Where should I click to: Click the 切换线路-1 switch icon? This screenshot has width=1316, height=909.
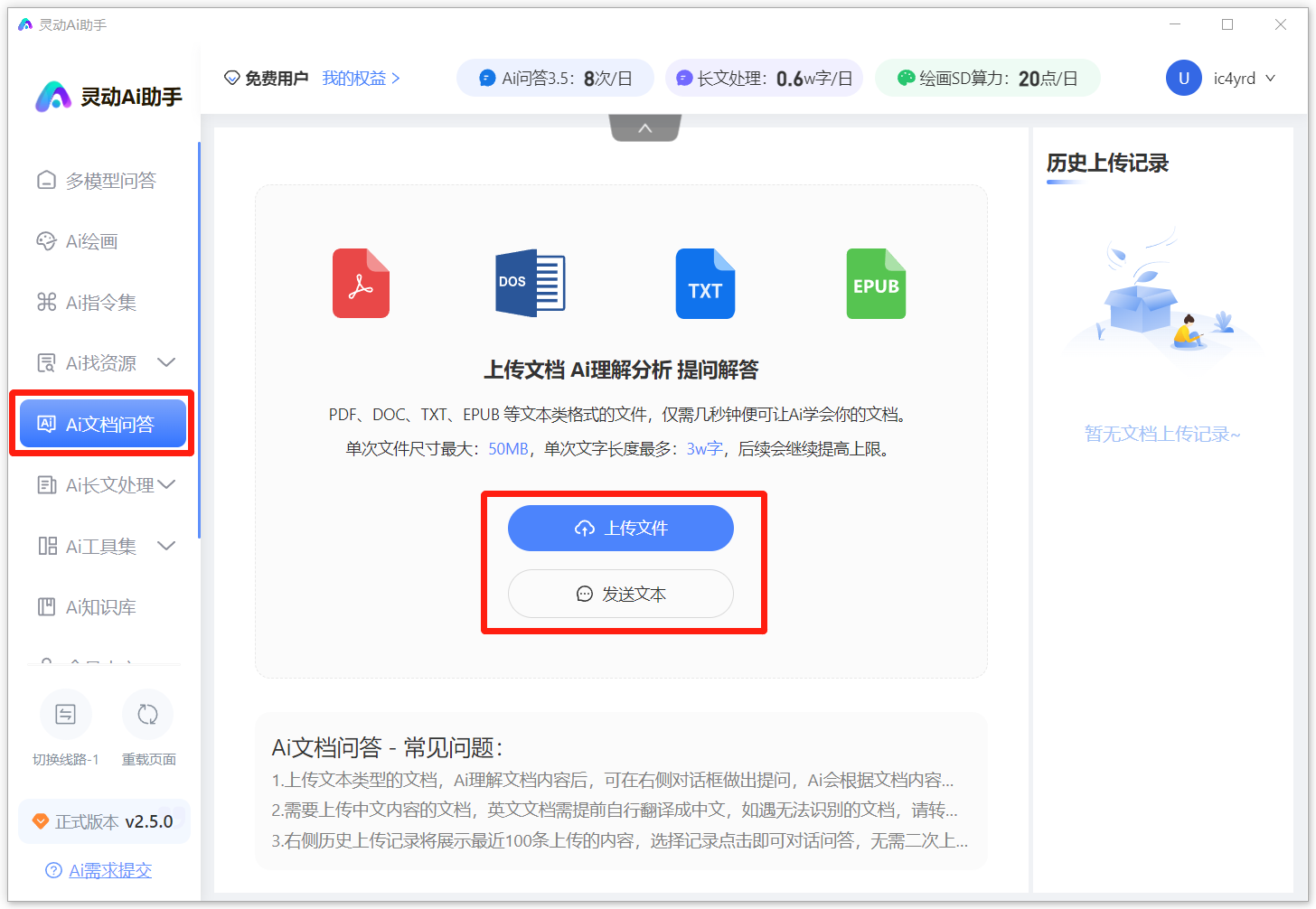pos(66,715)
